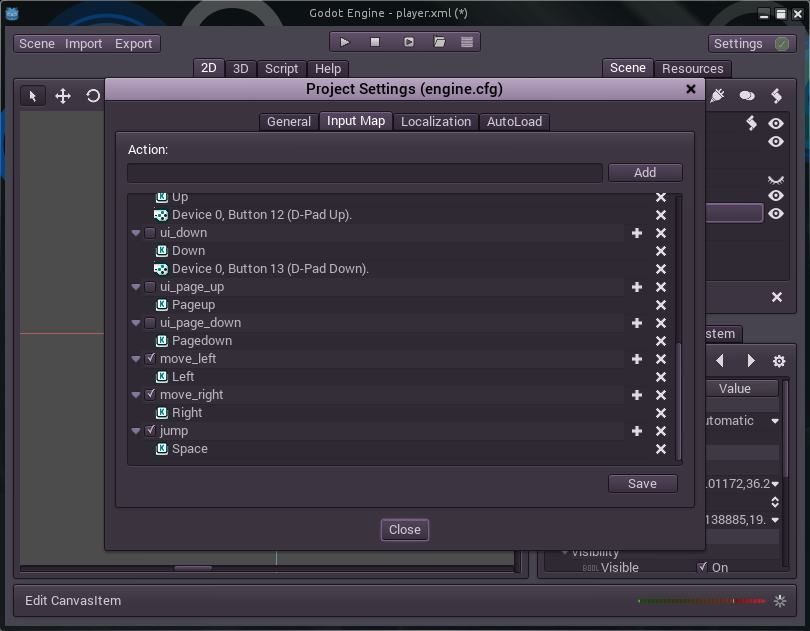Click the spinner icon in status bar

pyautogui.click(x=780, y=601)
